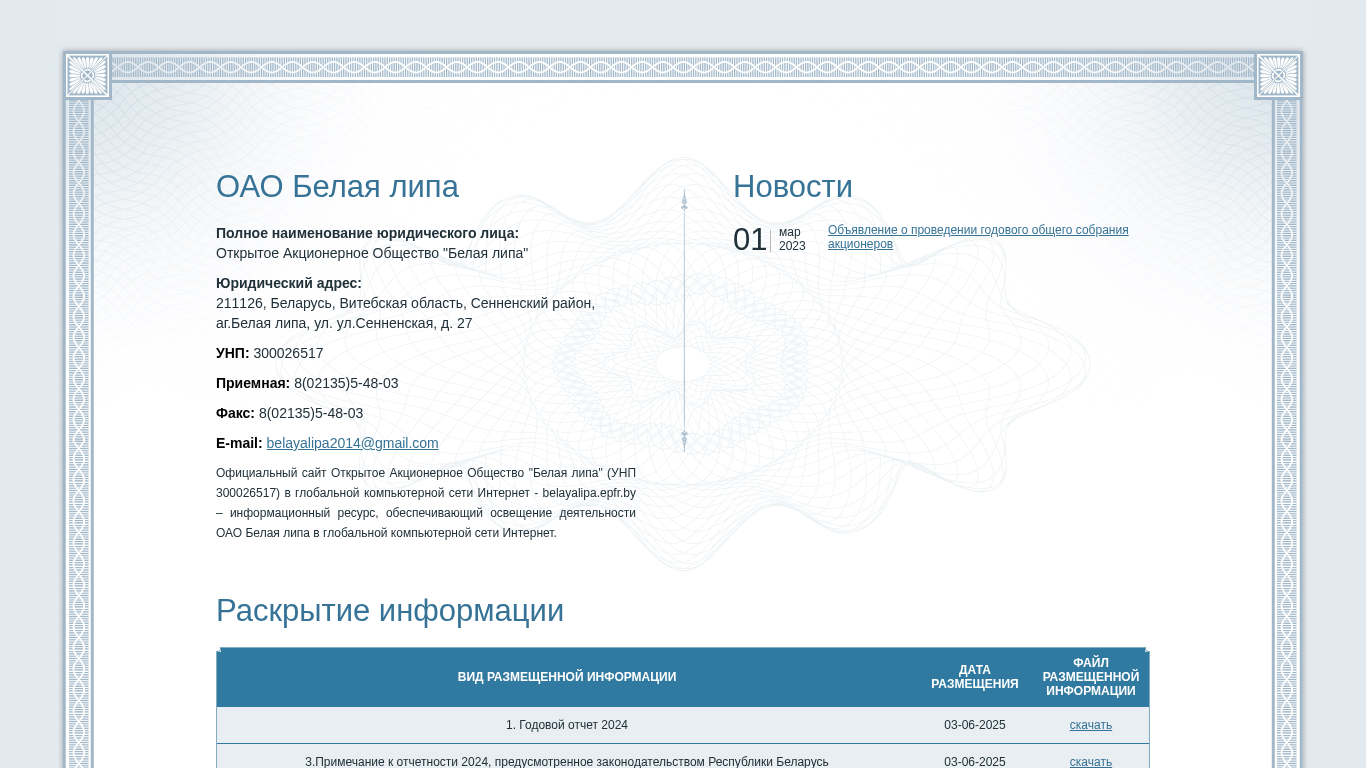The width and height of the screenshot is (1366, 768).
Task: Click the "Новости" section heading
Action: click(x=792, y=187)
